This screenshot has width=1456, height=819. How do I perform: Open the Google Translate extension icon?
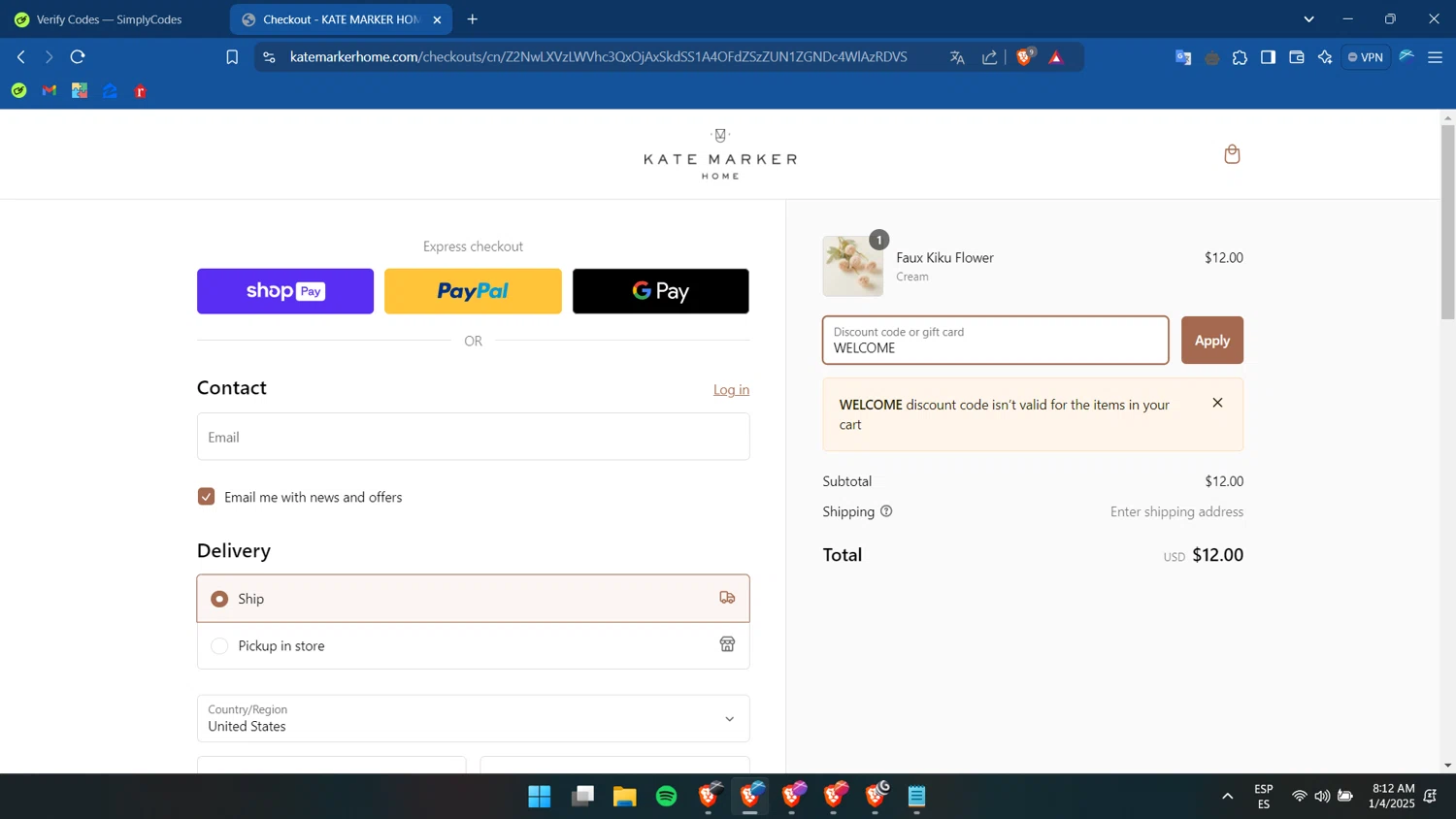click(x=1183, y=57)
